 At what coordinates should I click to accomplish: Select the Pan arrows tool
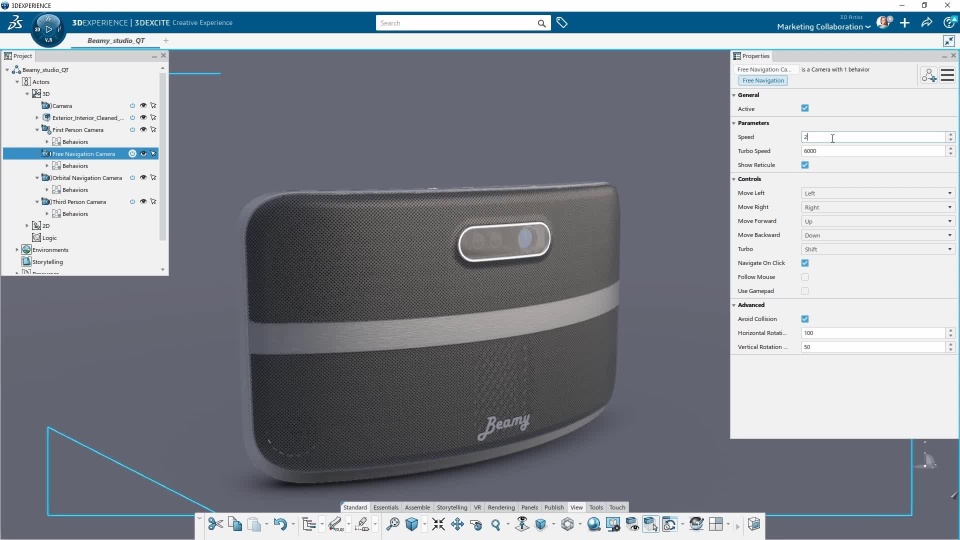pos(457,524)
